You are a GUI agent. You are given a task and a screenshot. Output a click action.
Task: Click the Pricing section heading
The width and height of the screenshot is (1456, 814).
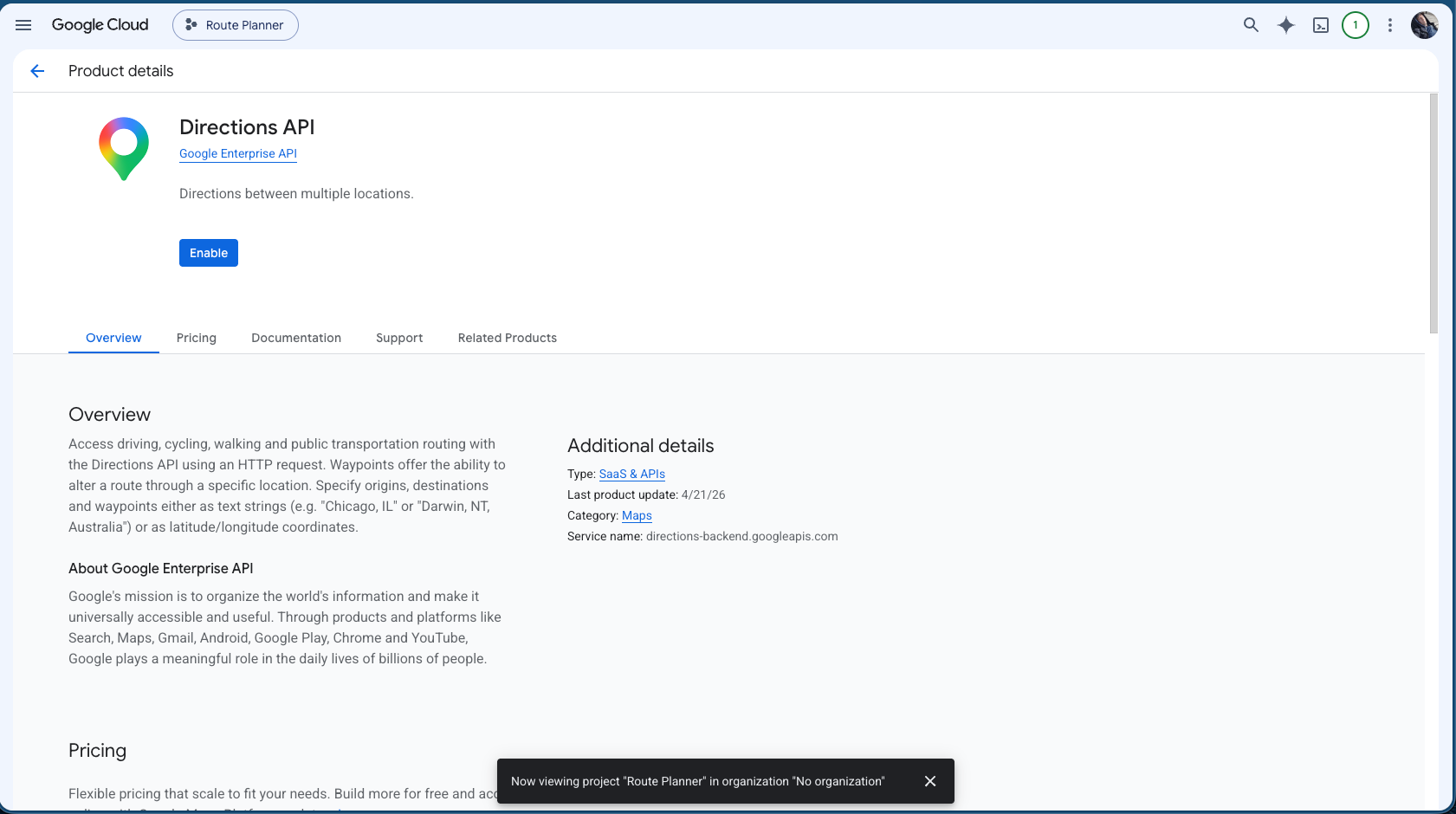(x=97, y=751)
